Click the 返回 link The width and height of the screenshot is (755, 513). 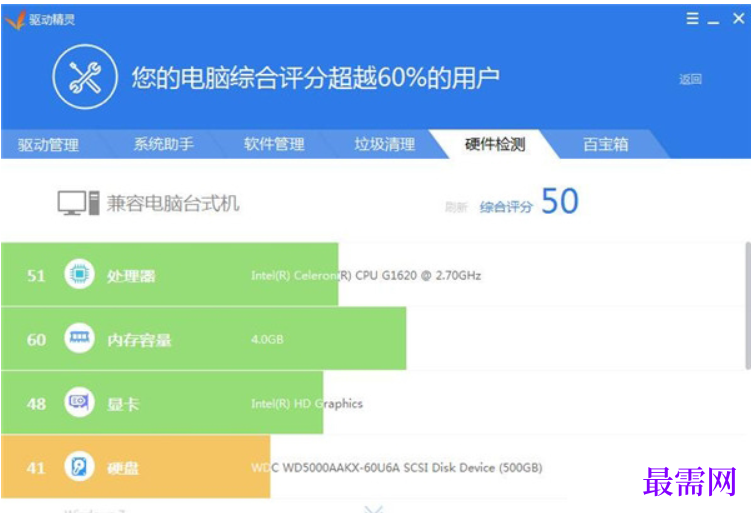click(x=690, y=79)
